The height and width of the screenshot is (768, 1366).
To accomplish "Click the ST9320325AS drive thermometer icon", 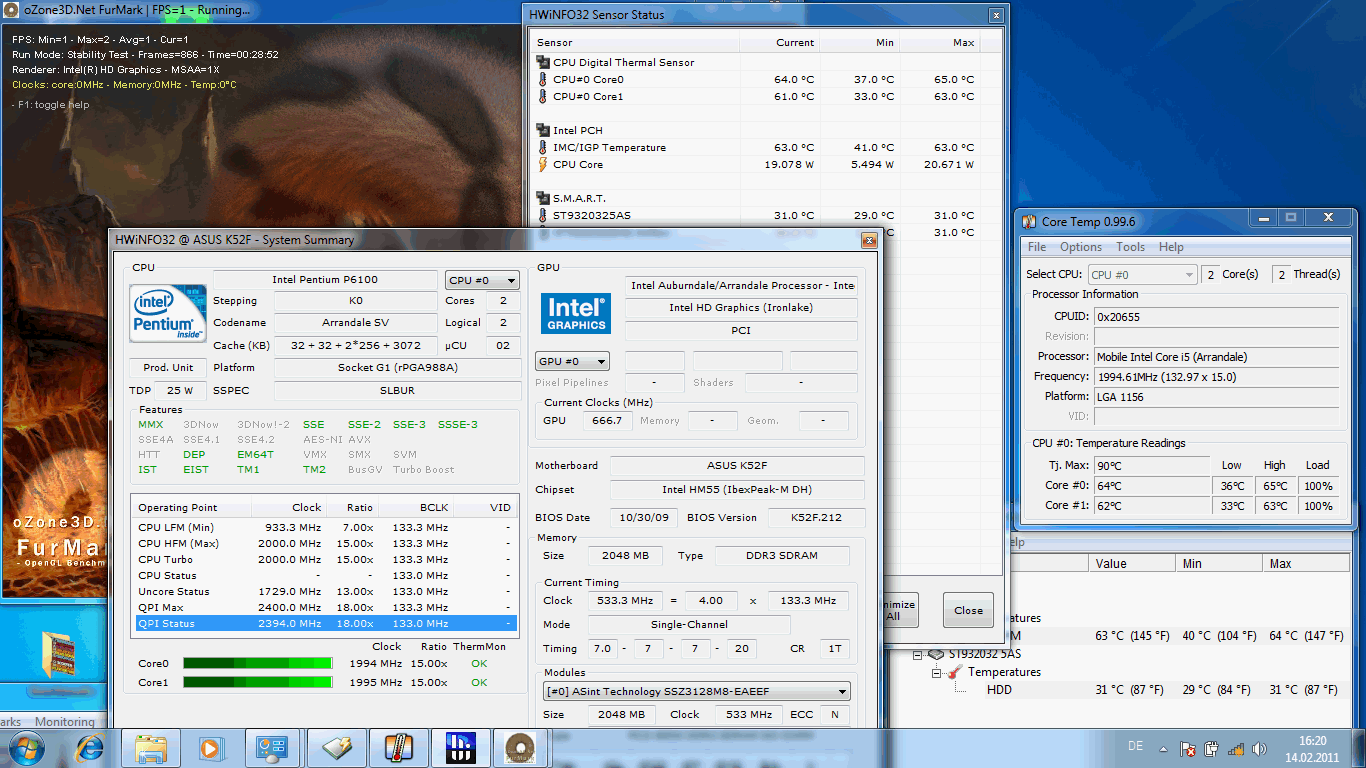I will (x=543, y=215).
